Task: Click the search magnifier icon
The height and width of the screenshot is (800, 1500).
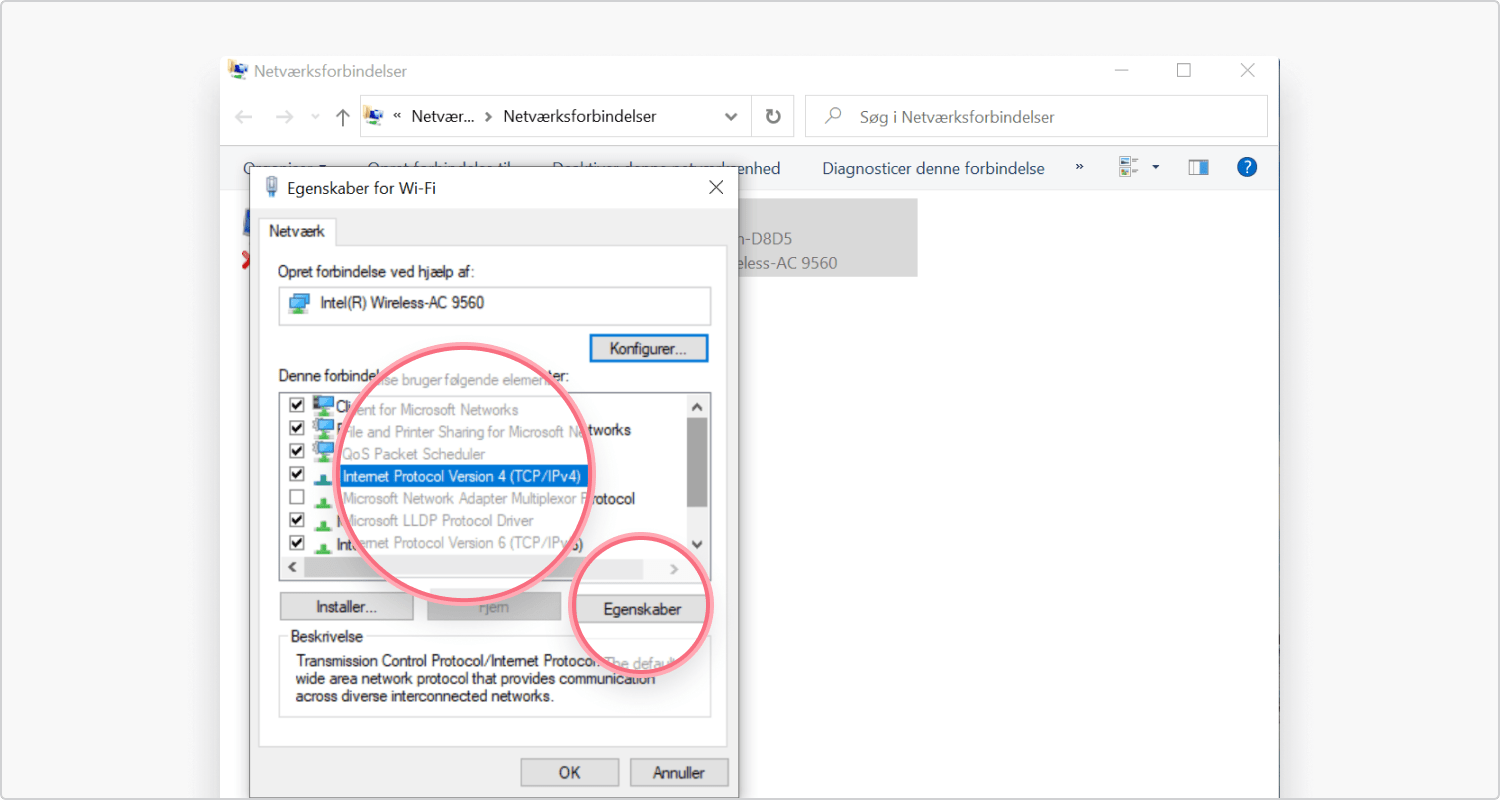Action: click(832, 116)
